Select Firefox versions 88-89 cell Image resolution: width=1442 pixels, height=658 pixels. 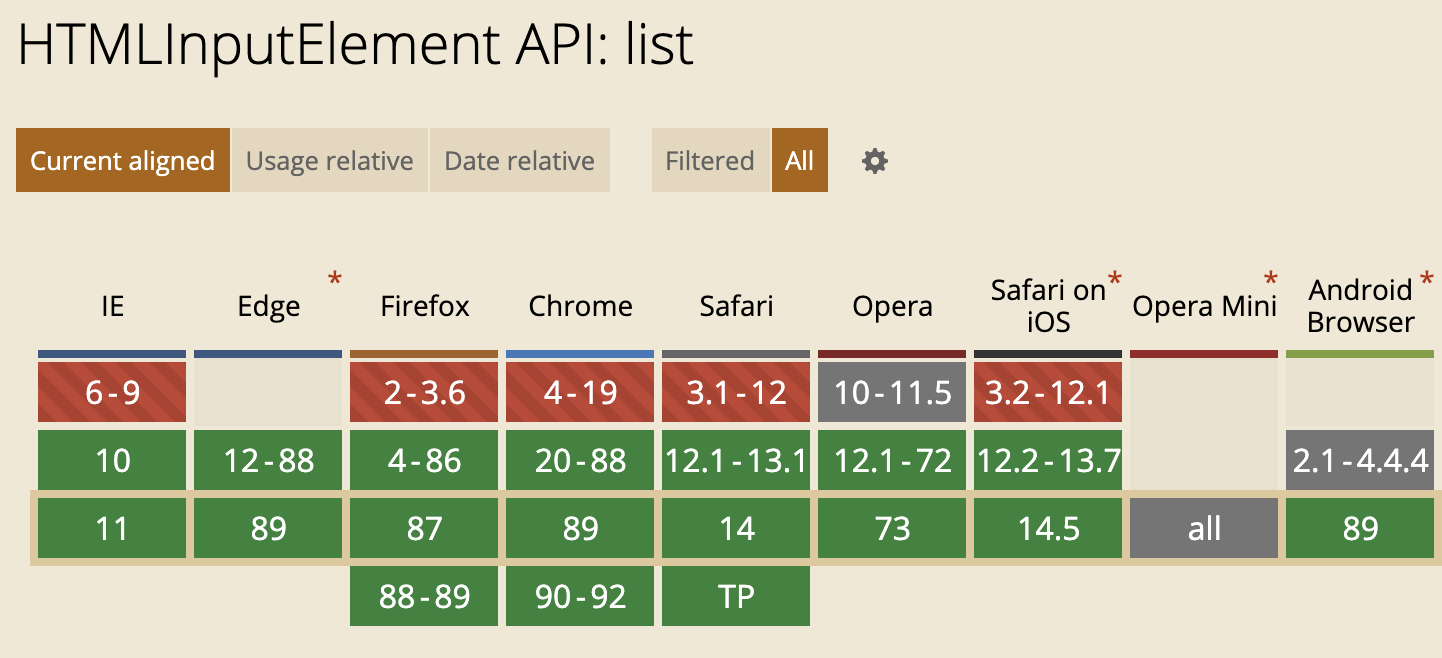[x=424, y=596]
